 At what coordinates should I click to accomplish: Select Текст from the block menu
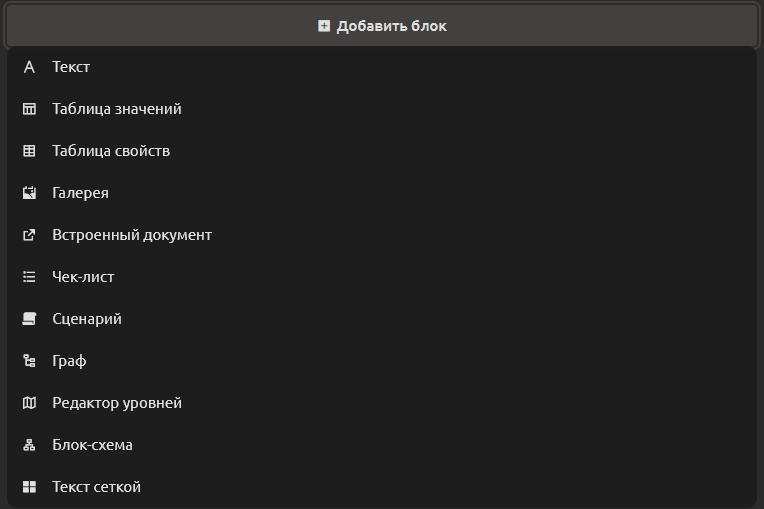tap(382, 67)
